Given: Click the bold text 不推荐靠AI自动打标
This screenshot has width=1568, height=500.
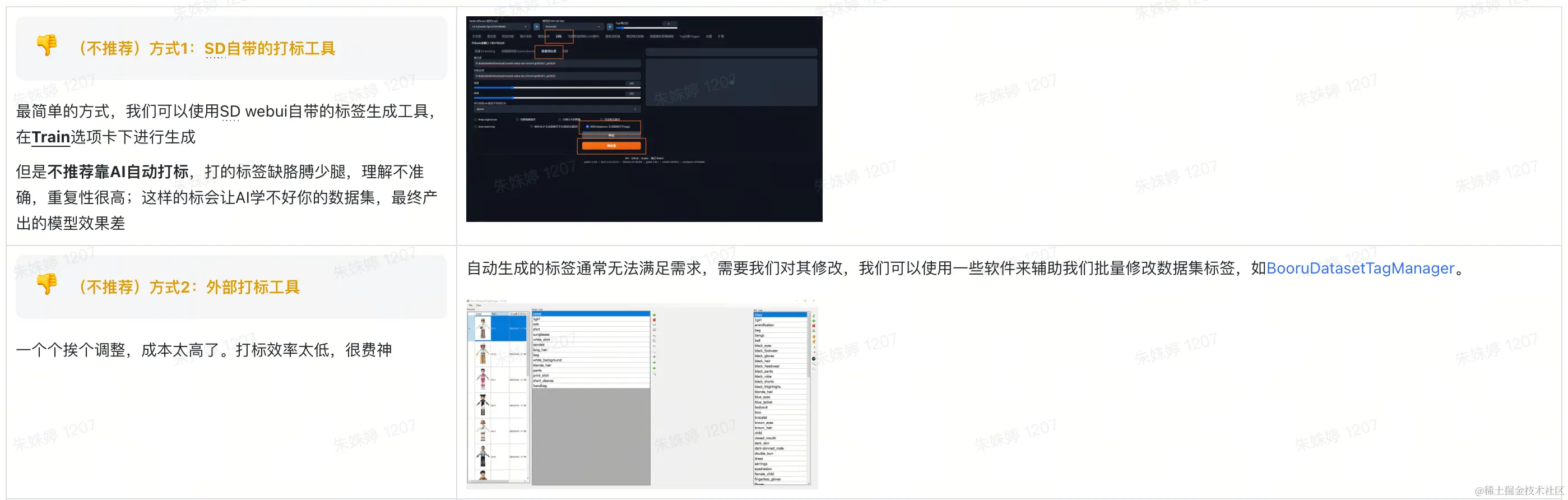Looking at the screenshot, I should pyautogui.click(x=118, y=172).
